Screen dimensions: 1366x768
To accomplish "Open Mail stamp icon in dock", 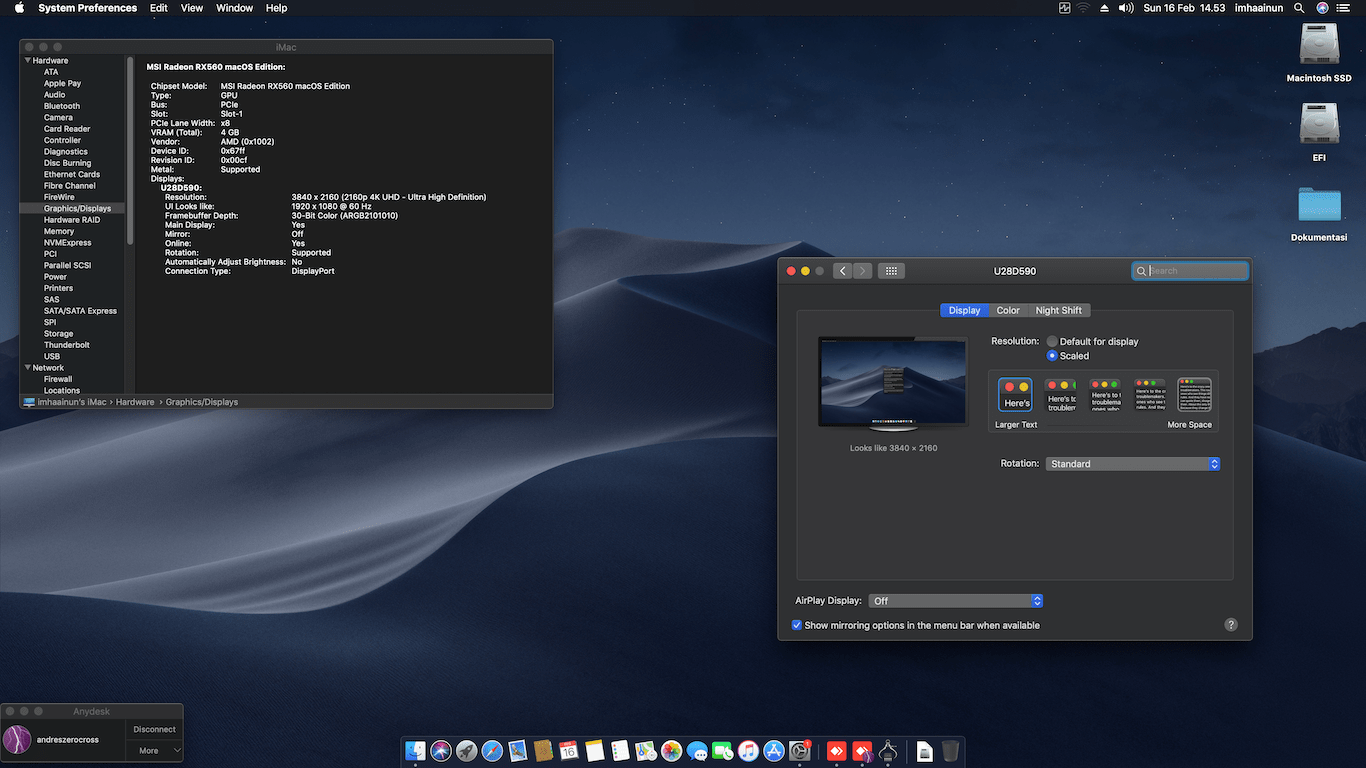I will coord(518,751).
